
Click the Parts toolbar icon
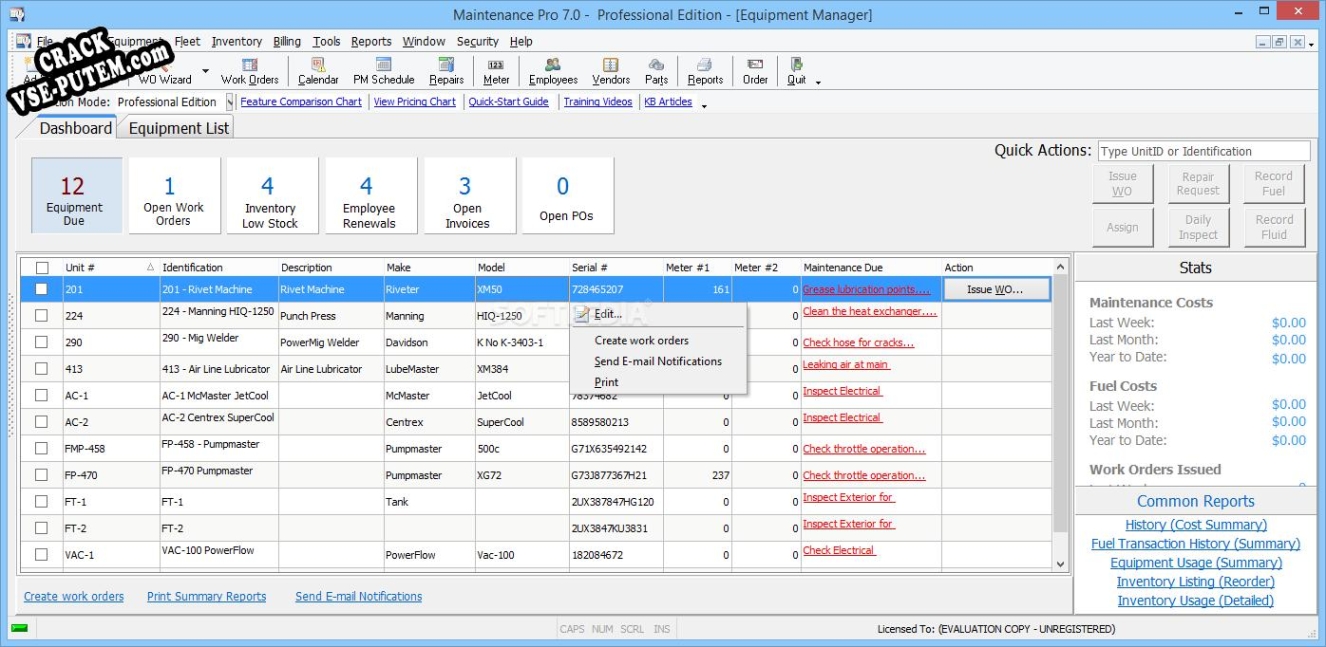(656, 70)
